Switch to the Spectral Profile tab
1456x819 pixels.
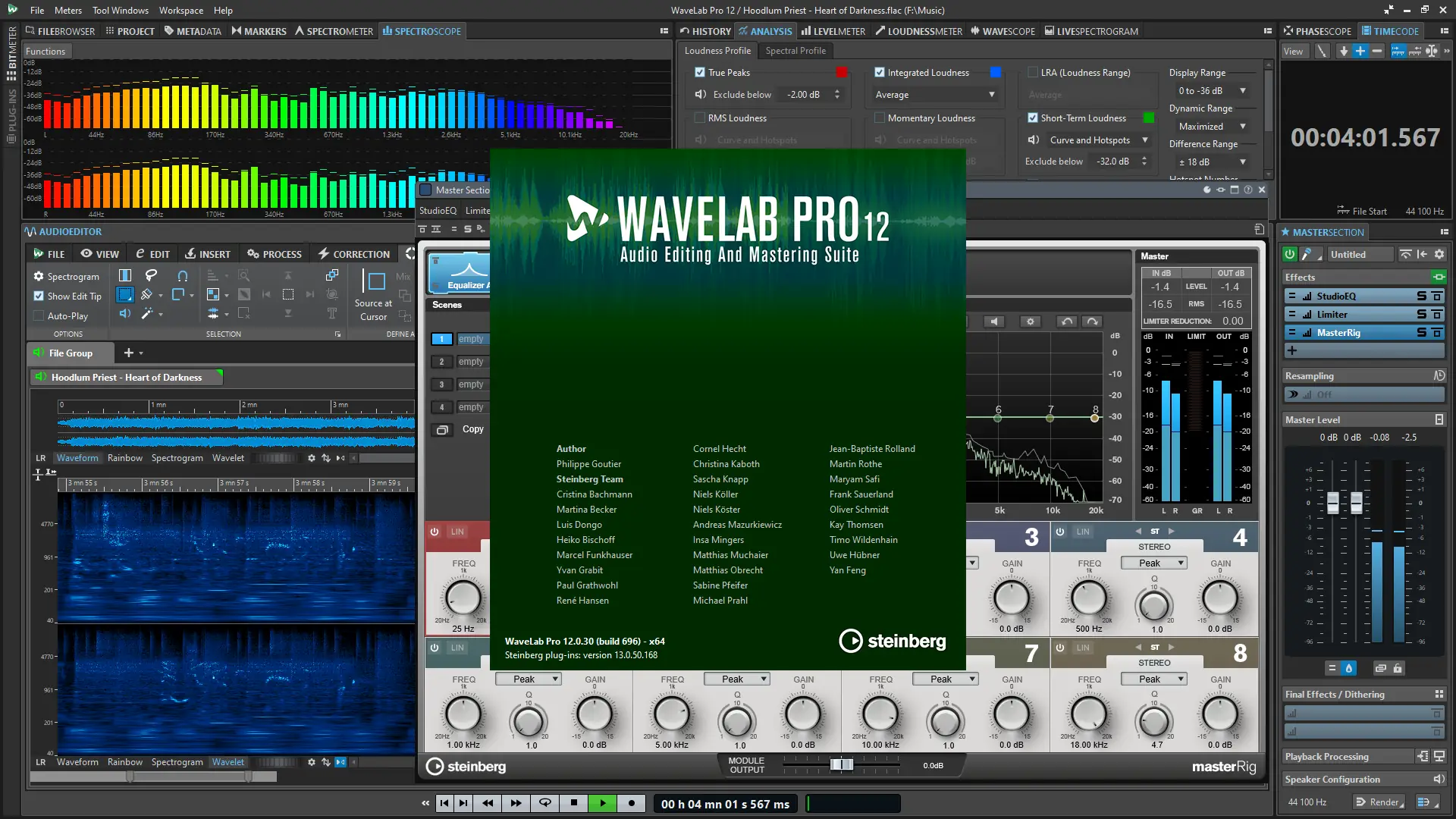pos(795,51)
